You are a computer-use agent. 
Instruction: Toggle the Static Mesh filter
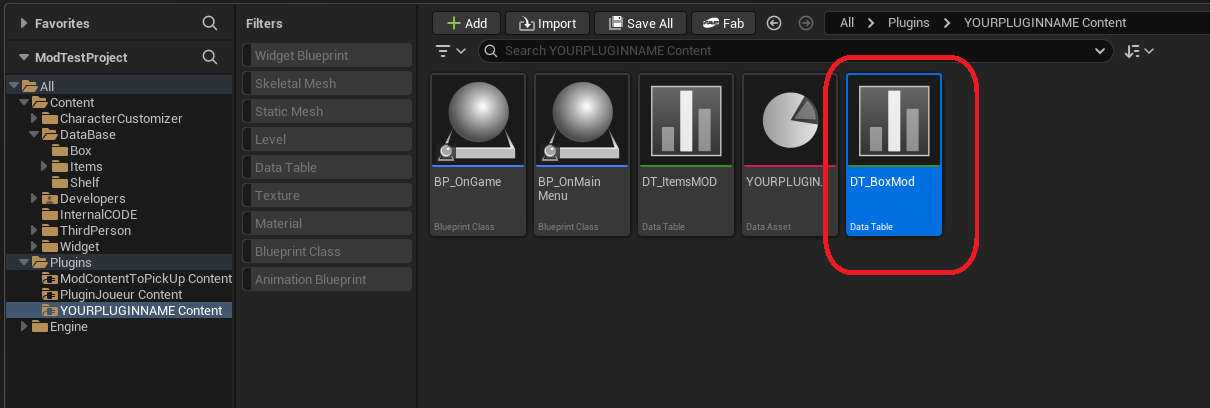328,112
